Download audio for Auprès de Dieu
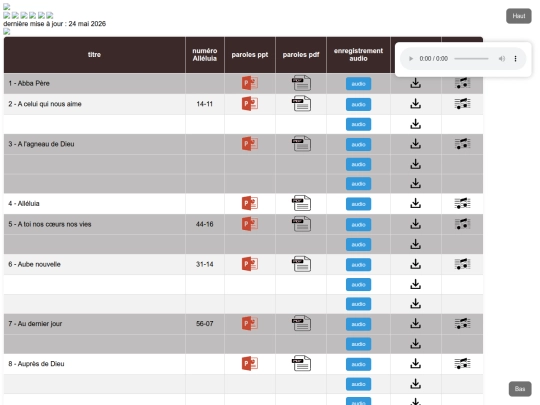The width and height of the screenshot is (540, 405). 416,364
